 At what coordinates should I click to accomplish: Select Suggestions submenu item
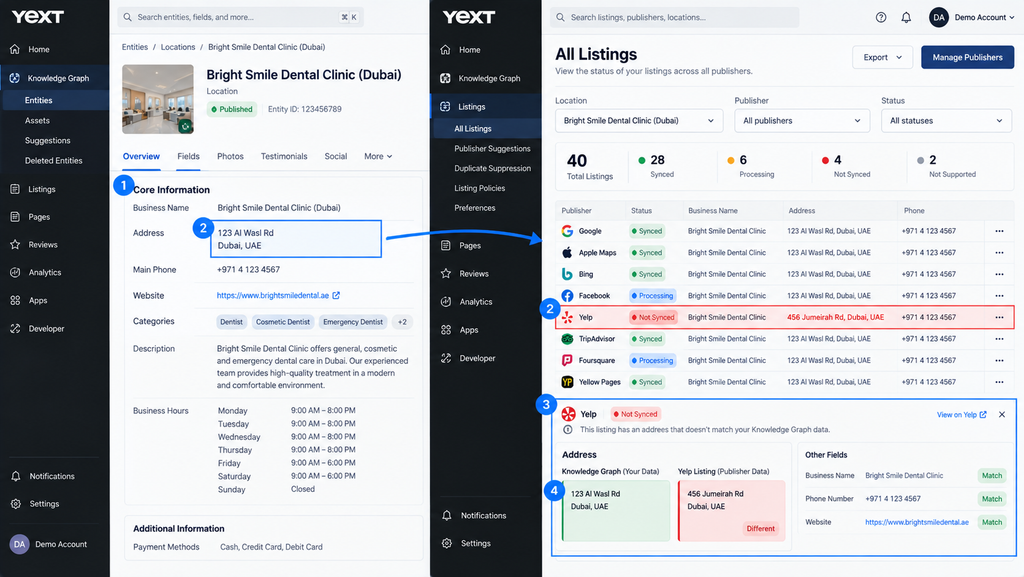pos(48,140)
